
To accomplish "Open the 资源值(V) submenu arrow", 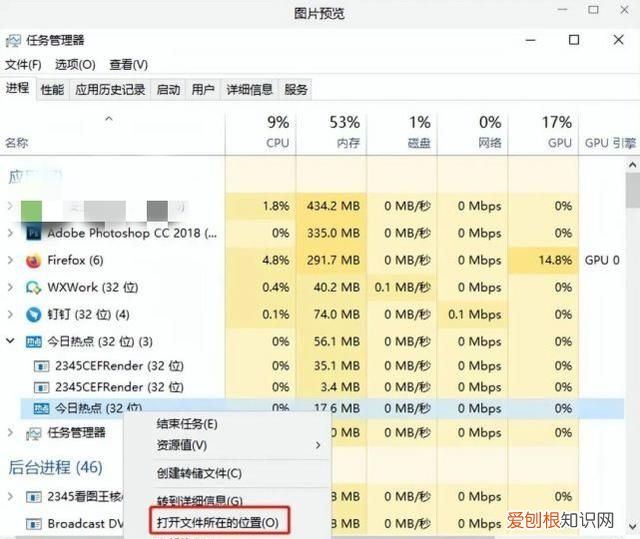I will (x=318, y=445).
